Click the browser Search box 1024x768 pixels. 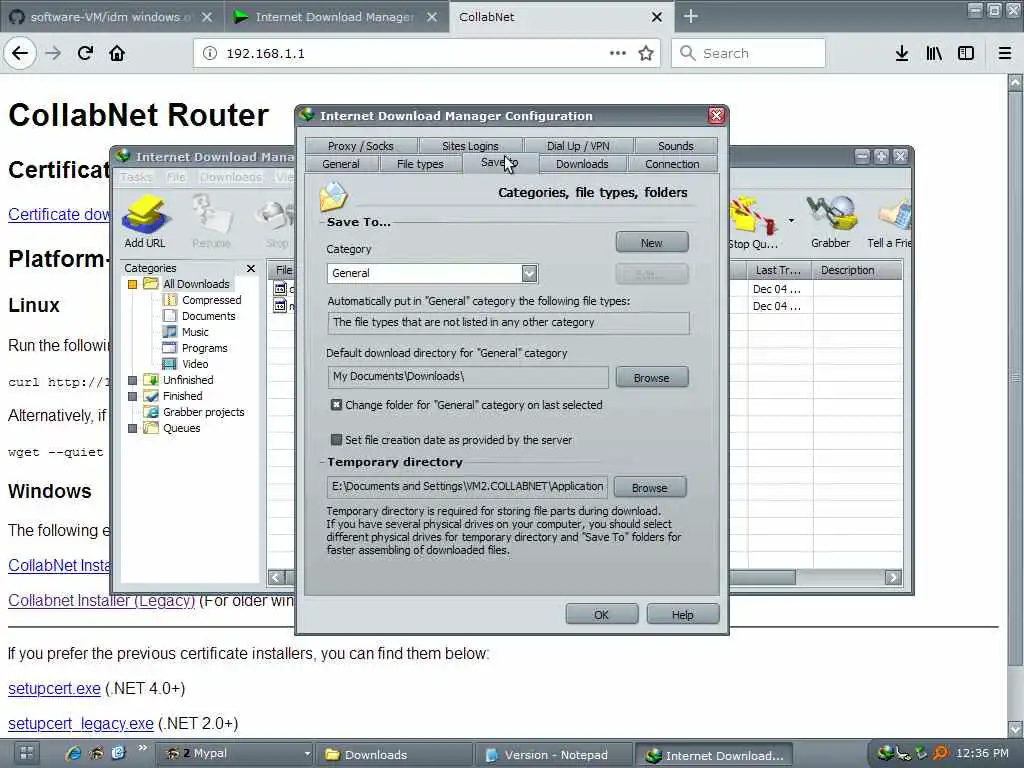(x=748, y=53)
